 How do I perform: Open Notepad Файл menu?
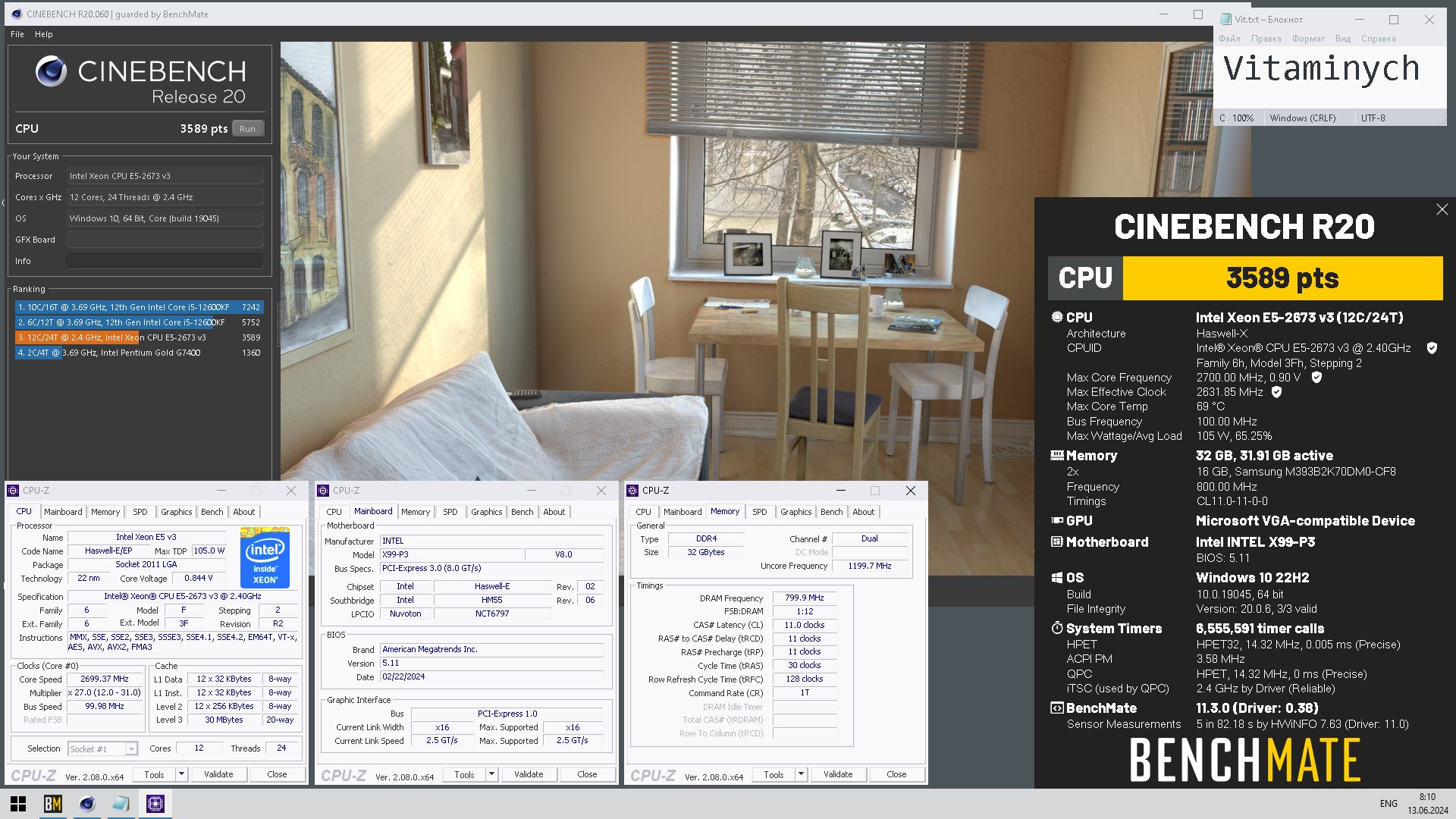coord(1229,39)
